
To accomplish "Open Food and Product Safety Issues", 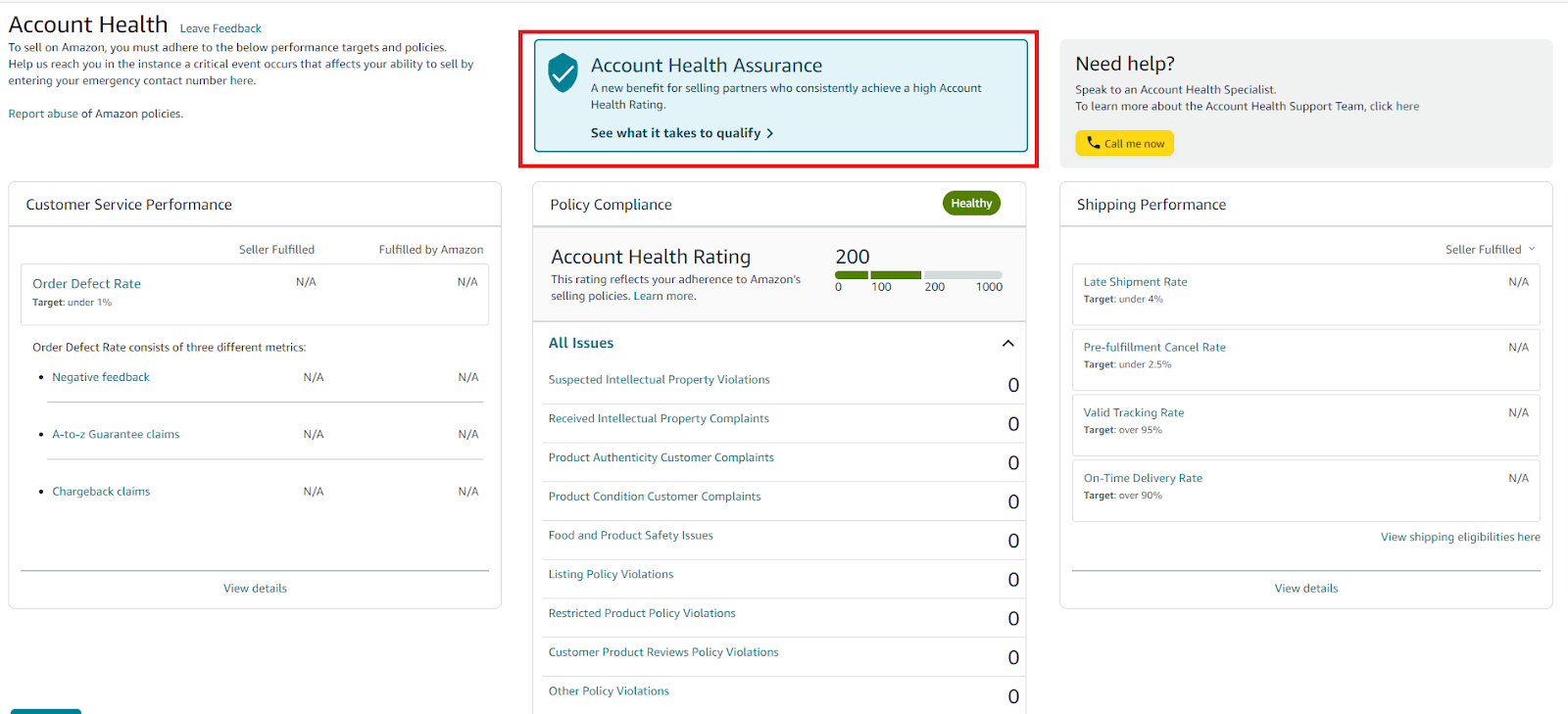I will point(630,536).
